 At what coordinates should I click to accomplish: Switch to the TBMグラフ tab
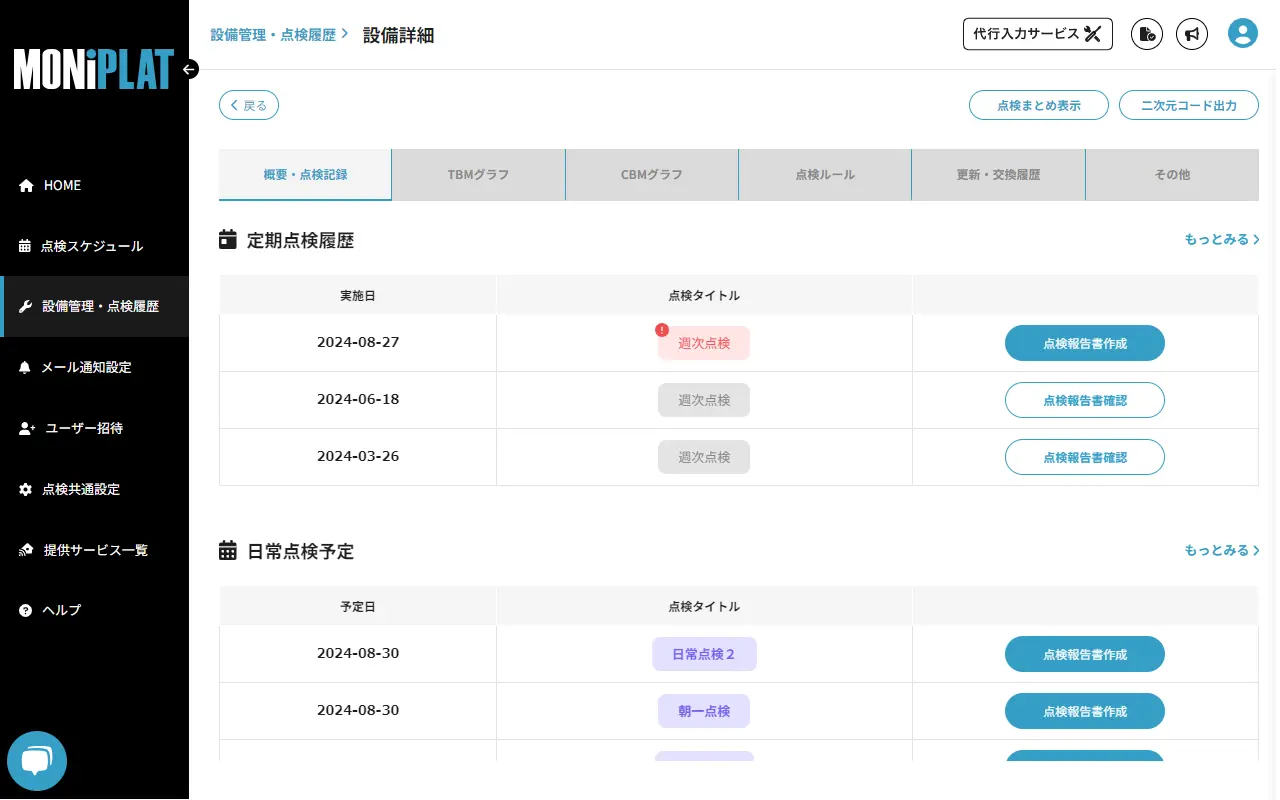pyautogui.click(x=478, y=175)
